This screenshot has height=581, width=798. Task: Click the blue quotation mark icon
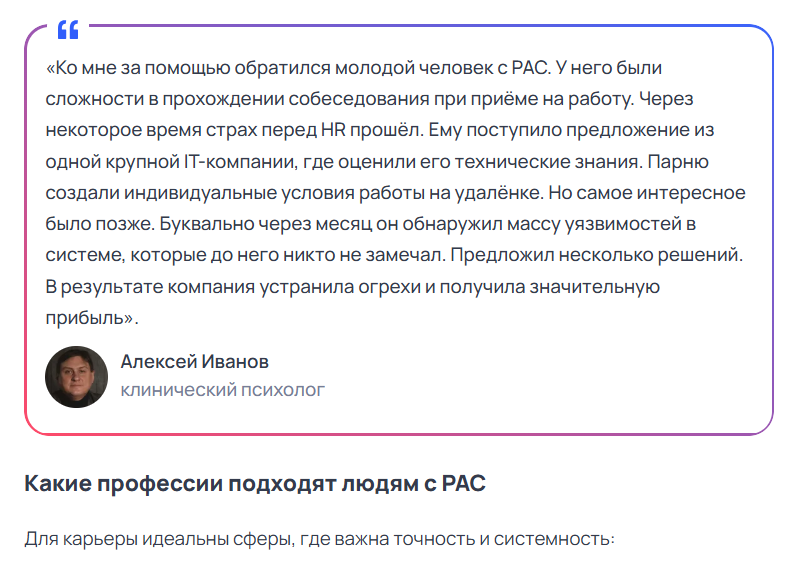coord(68,30)
